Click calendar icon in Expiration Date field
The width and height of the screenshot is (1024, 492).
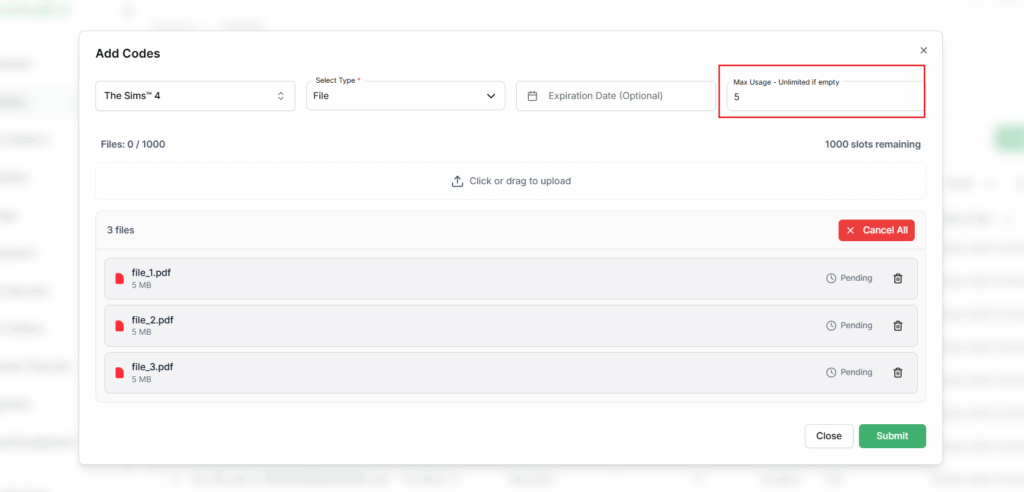[x=532, y=96]
